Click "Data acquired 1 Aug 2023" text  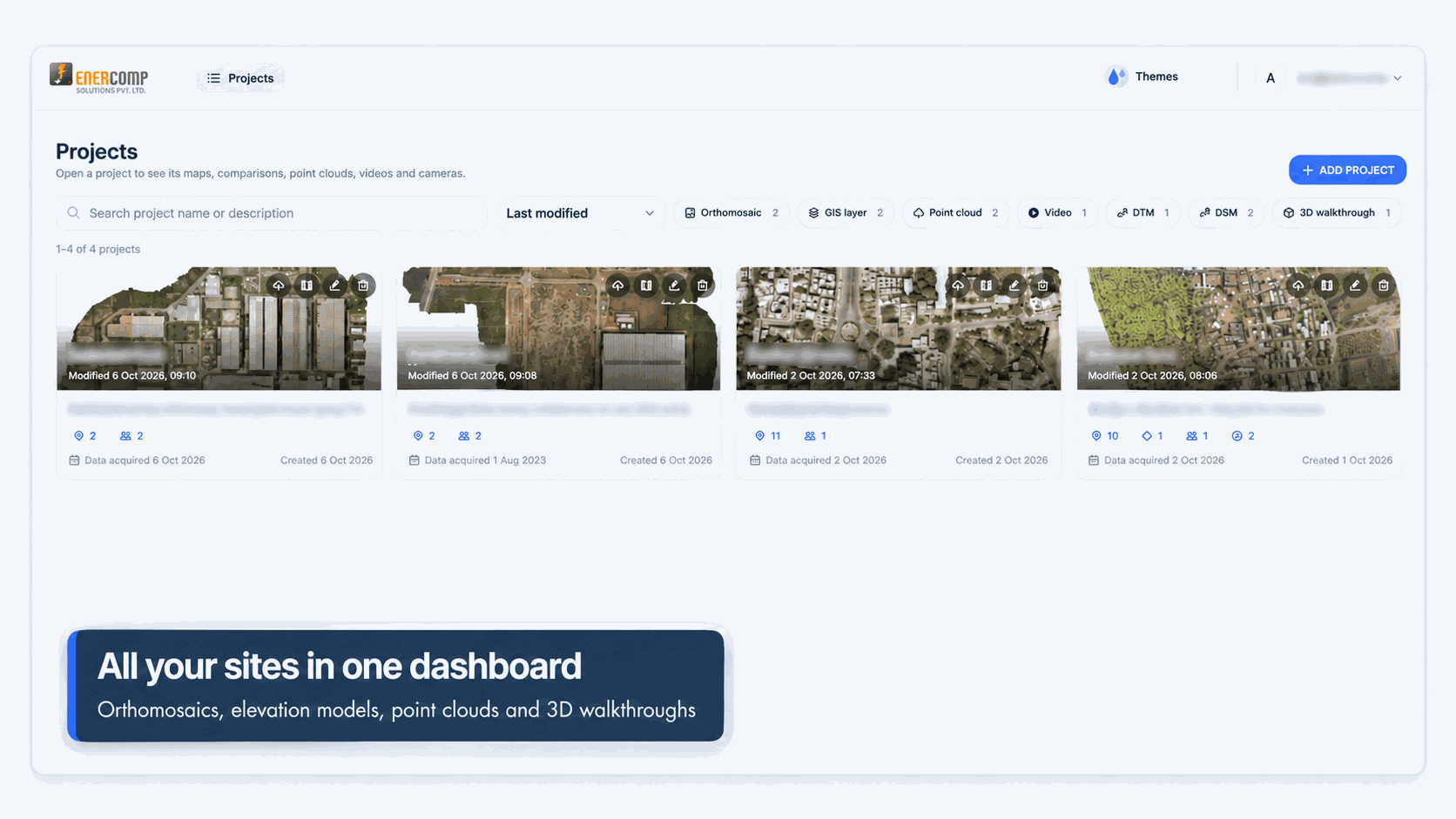tap(485, 460)
